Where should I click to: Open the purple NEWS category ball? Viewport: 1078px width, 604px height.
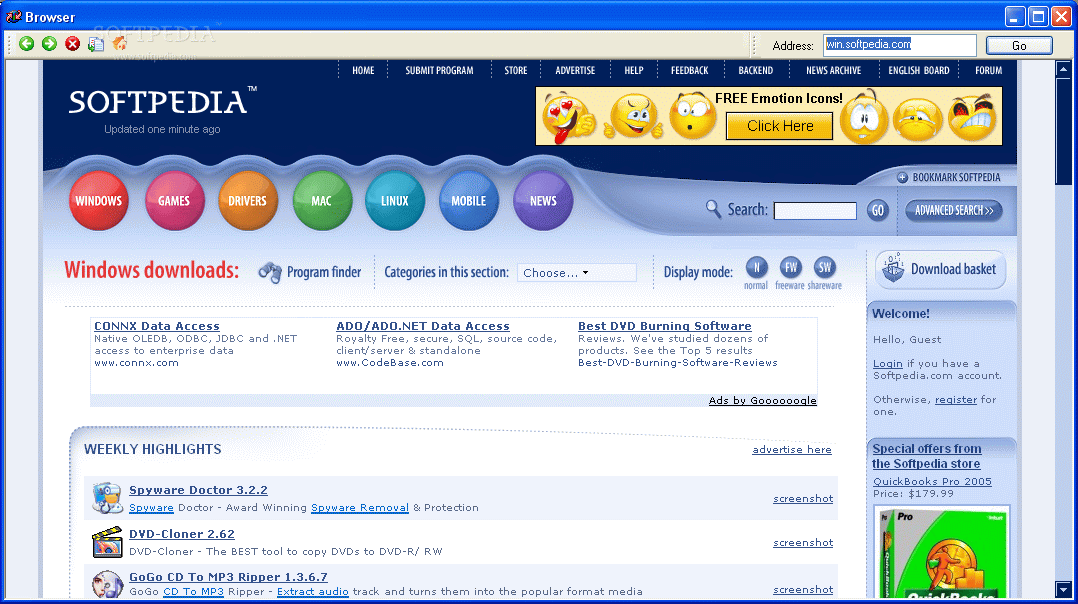(543, 201)
